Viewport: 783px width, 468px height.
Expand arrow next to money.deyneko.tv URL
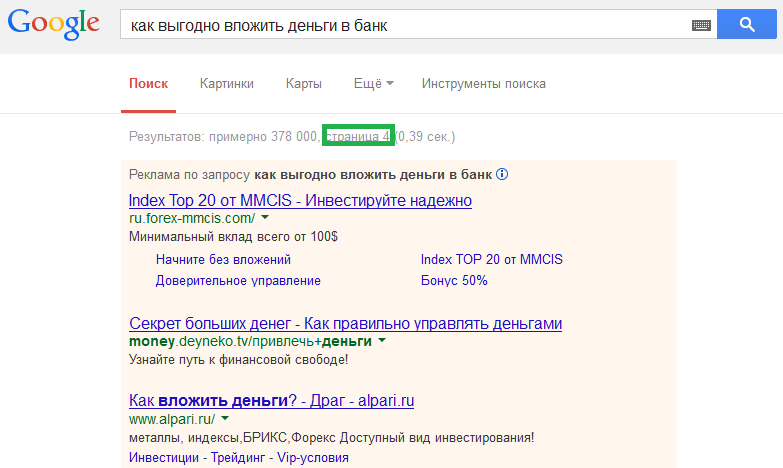pos(382,341)
